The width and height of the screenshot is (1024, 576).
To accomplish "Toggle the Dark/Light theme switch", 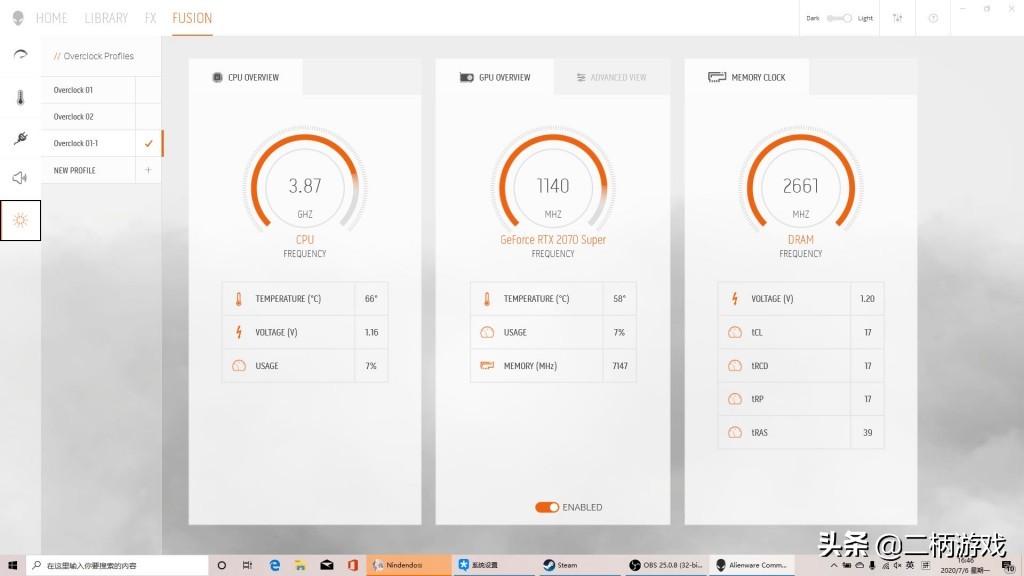I will tap(839, 18).
